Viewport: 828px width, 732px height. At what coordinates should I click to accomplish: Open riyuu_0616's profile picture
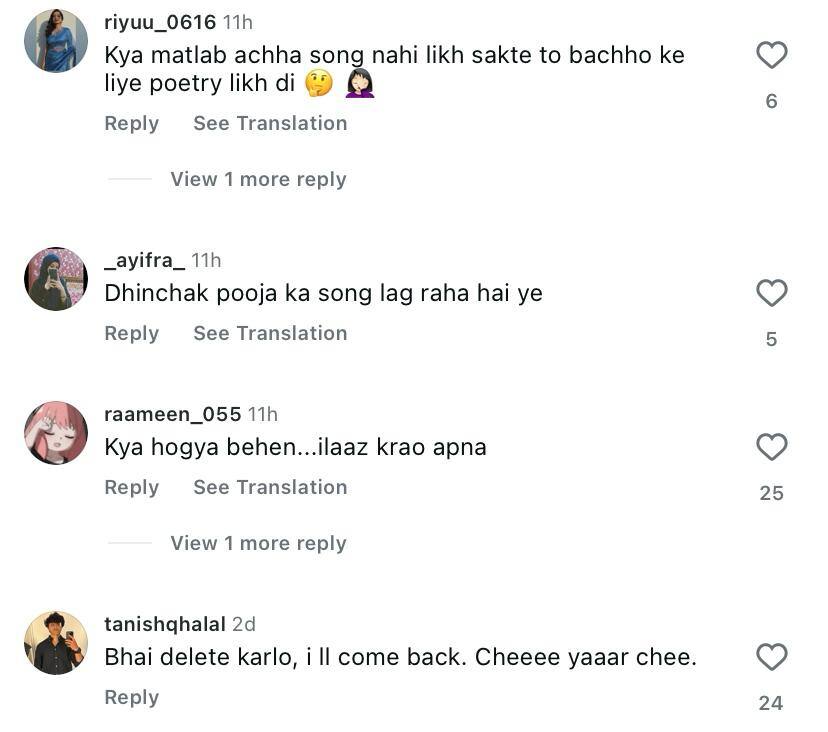56,41
